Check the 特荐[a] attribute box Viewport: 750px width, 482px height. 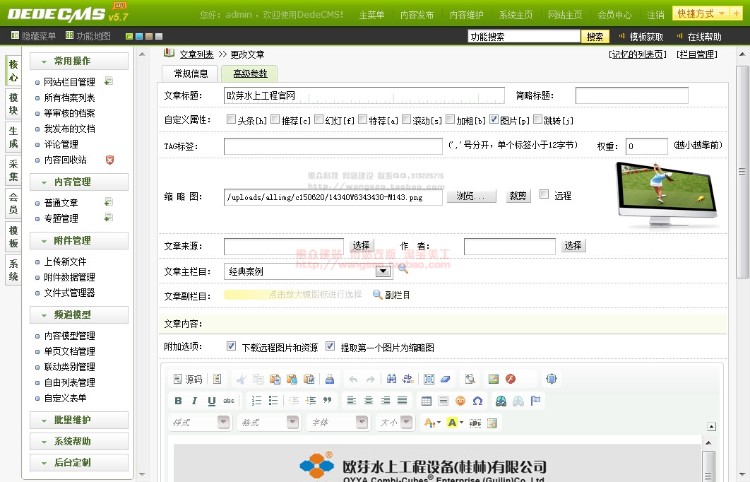click(363, 119)
